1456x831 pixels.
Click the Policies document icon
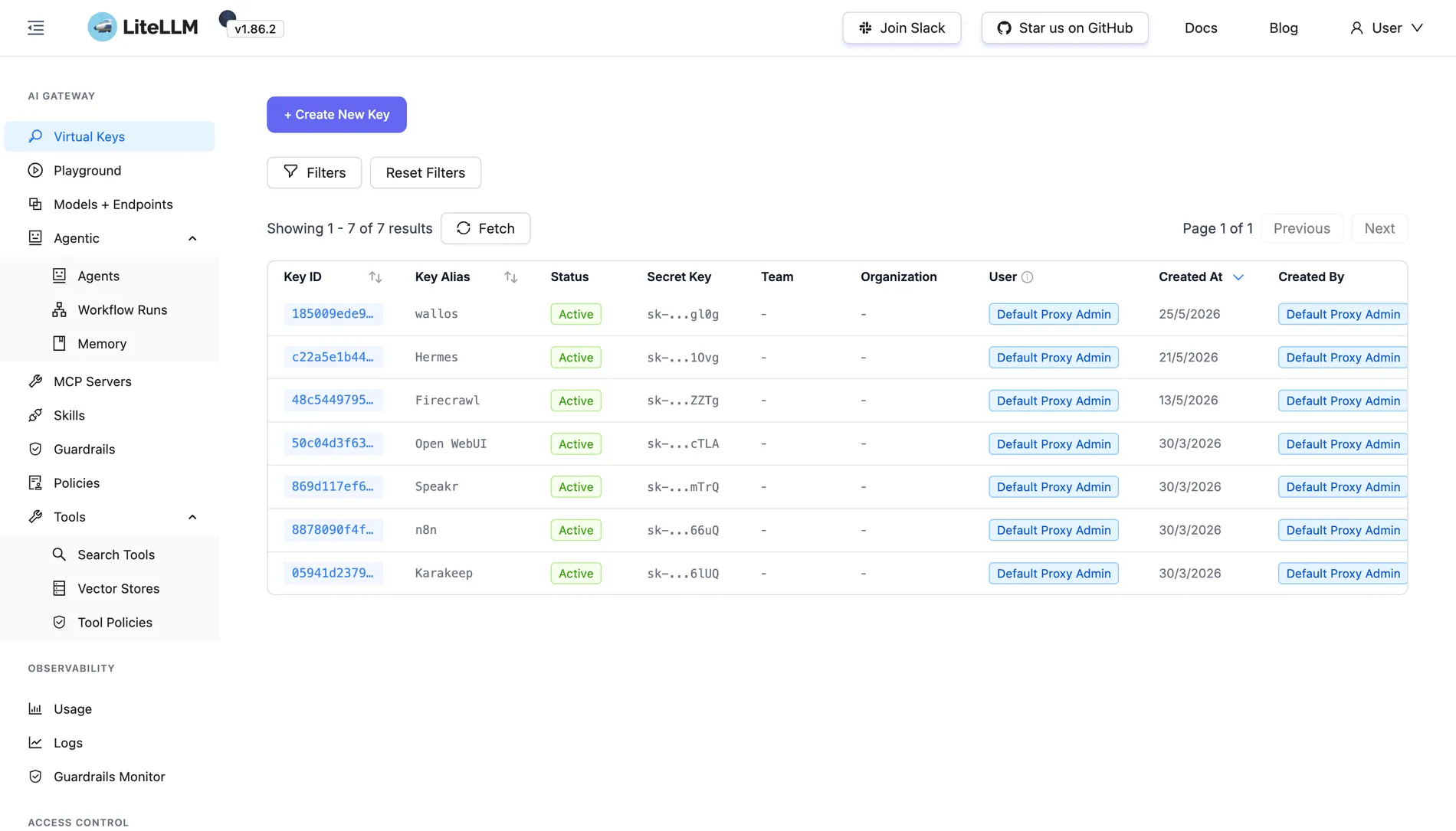pos(35,483)
